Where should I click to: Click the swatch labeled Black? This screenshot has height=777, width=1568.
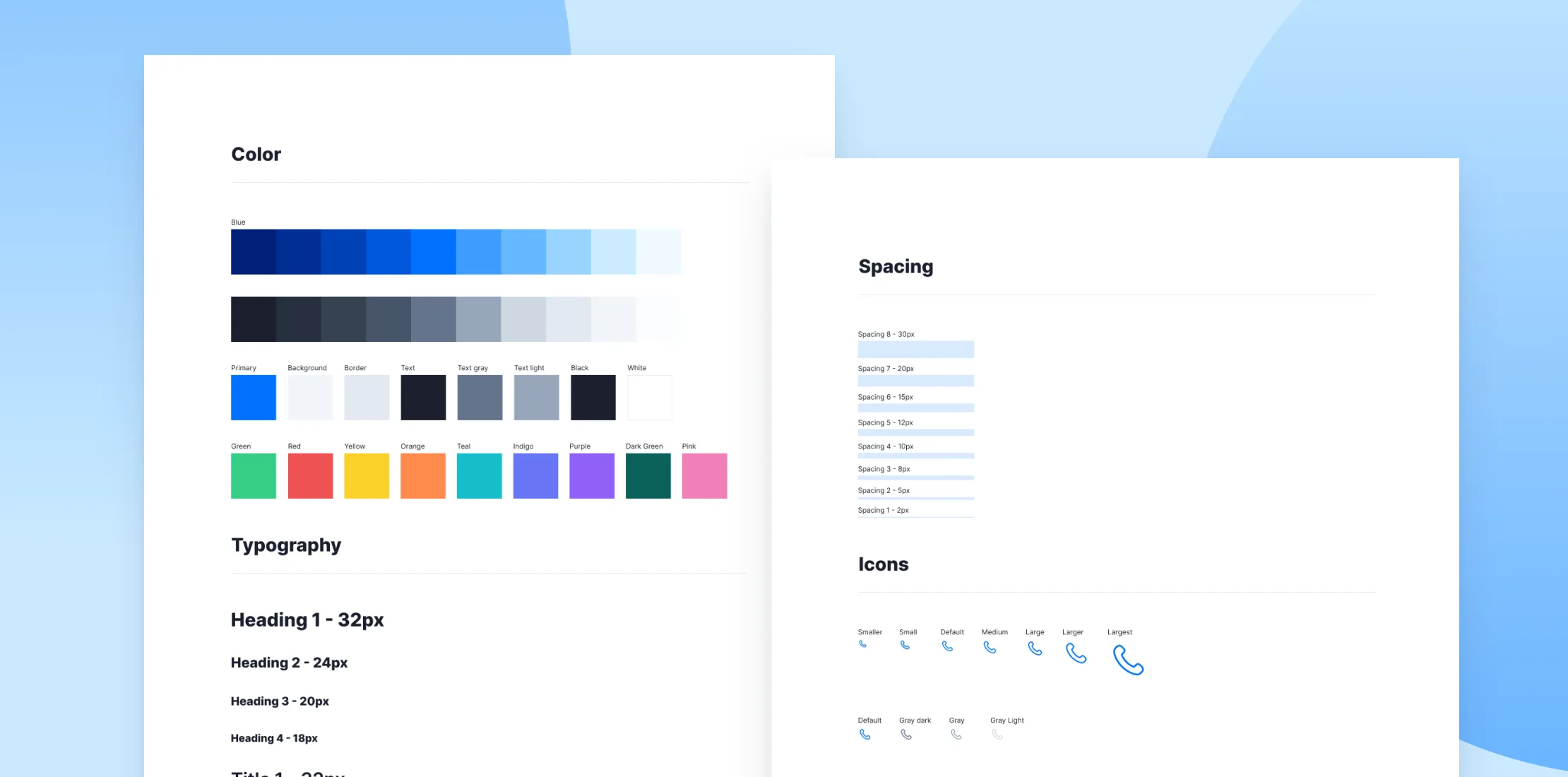(593, 398)
